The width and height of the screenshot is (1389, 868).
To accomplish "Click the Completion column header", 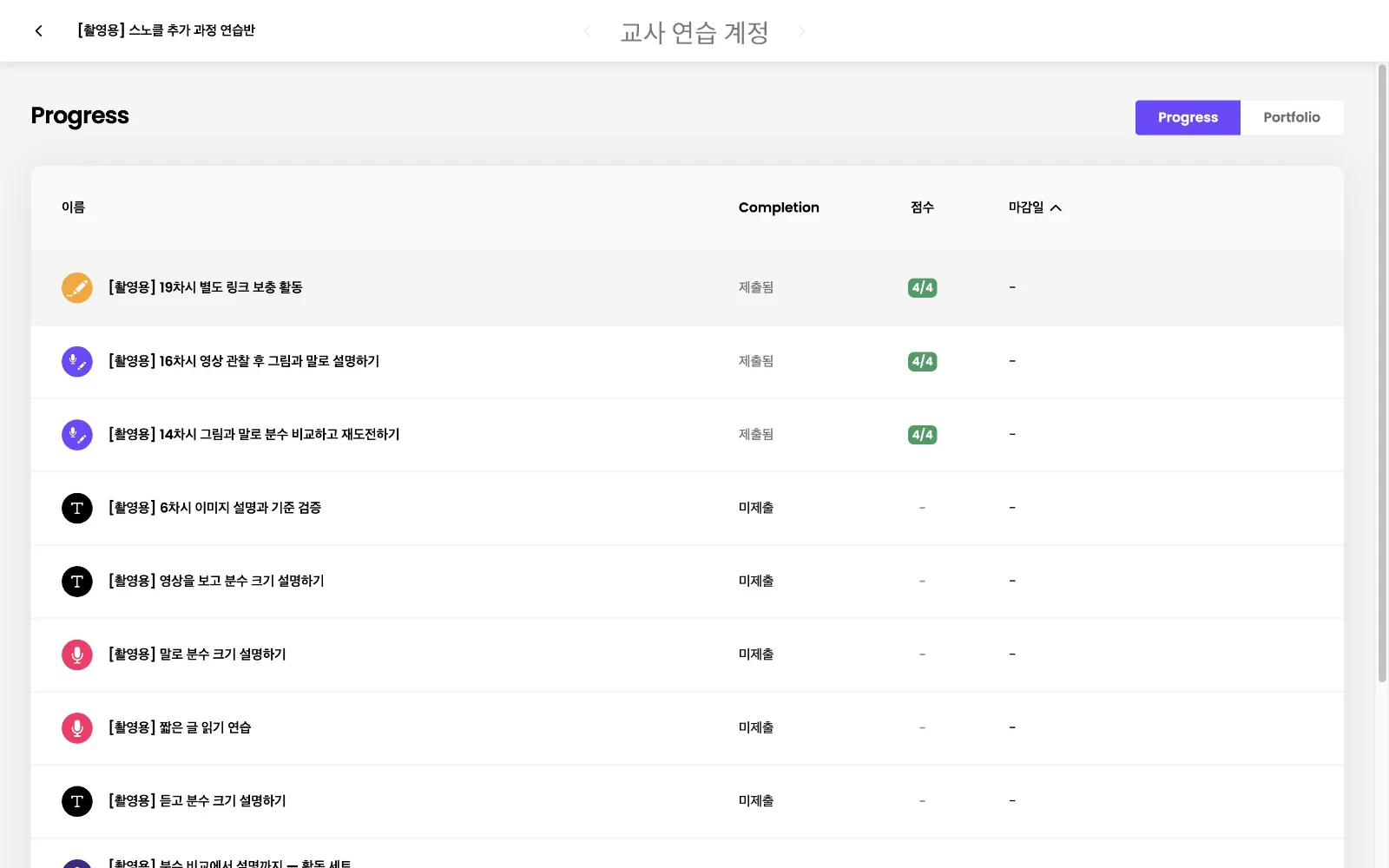I will (779, 207).
